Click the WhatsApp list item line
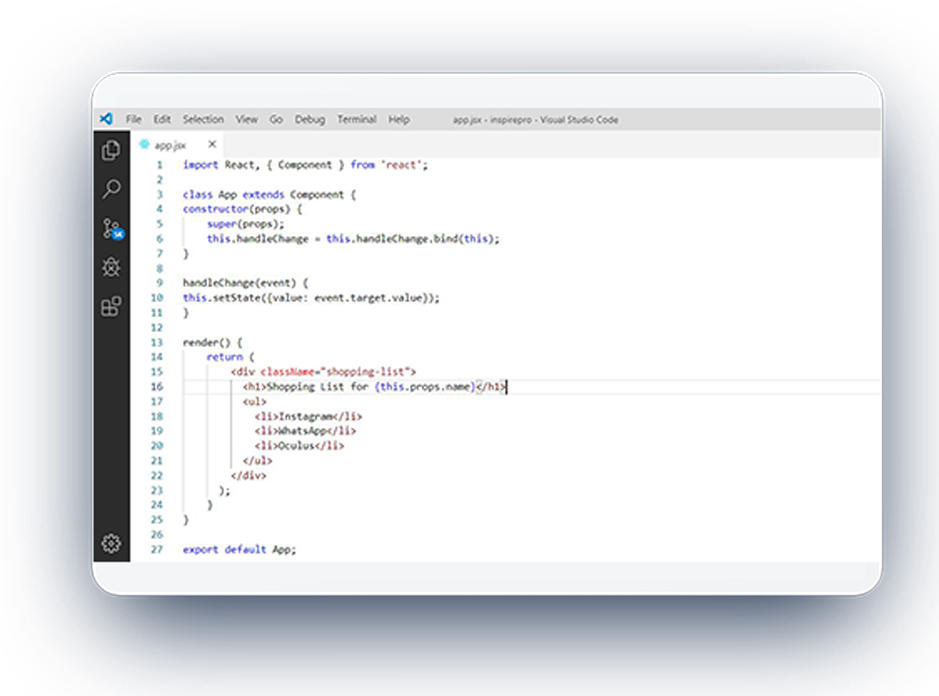The height and width of the screenshot is (696, 939). 305,431
